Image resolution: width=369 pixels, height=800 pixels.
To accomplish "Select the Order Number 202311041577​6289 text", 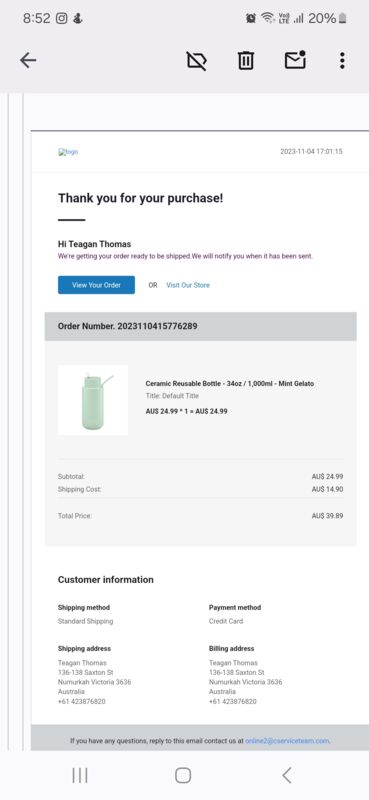I will [x=128, y=326].
